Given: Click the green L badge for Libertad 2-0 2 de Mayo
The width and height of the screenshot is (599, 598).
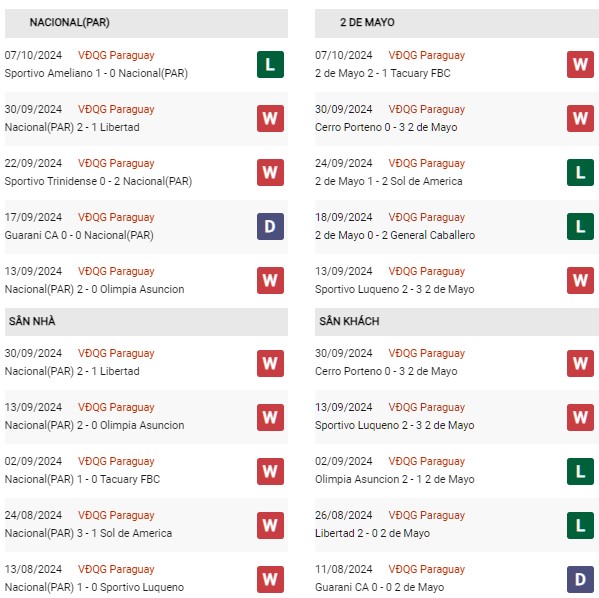Looking at the screenshot, I should point(580,525).
